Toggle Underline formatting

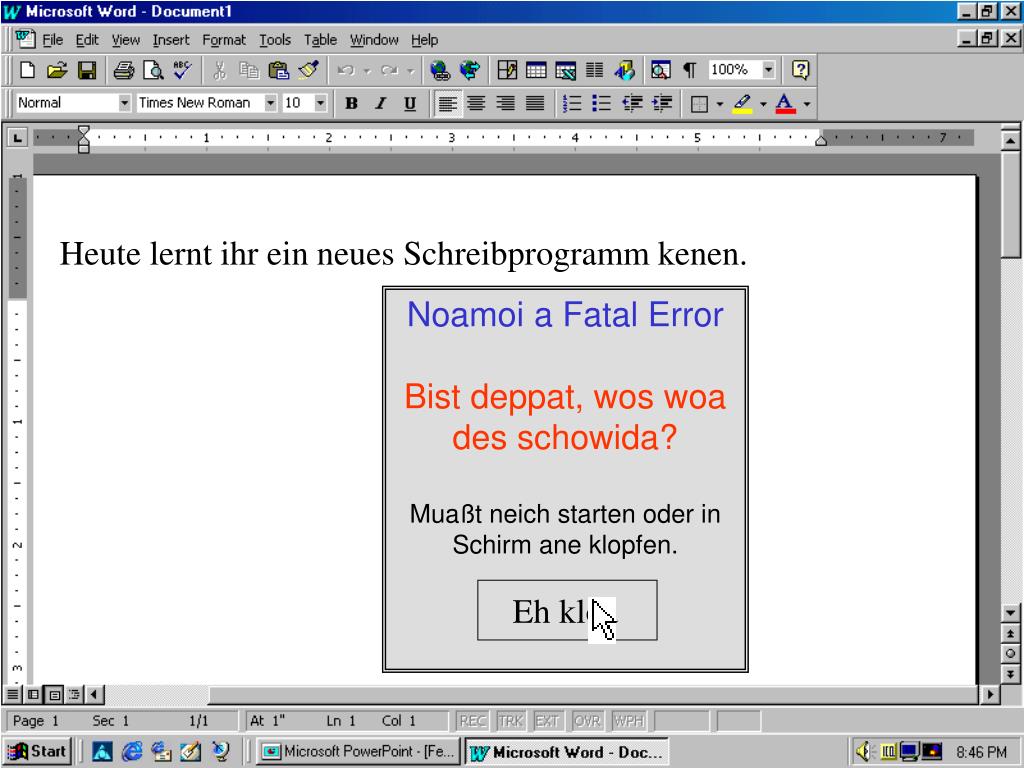(410, 103)
